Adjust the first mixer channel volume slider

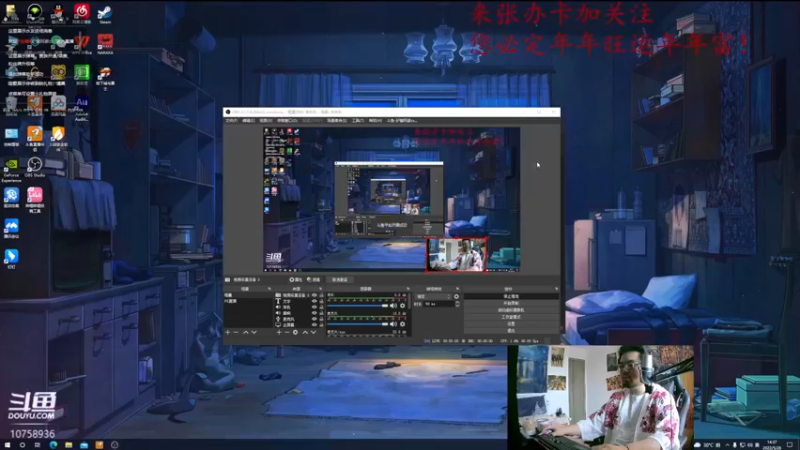358,306
